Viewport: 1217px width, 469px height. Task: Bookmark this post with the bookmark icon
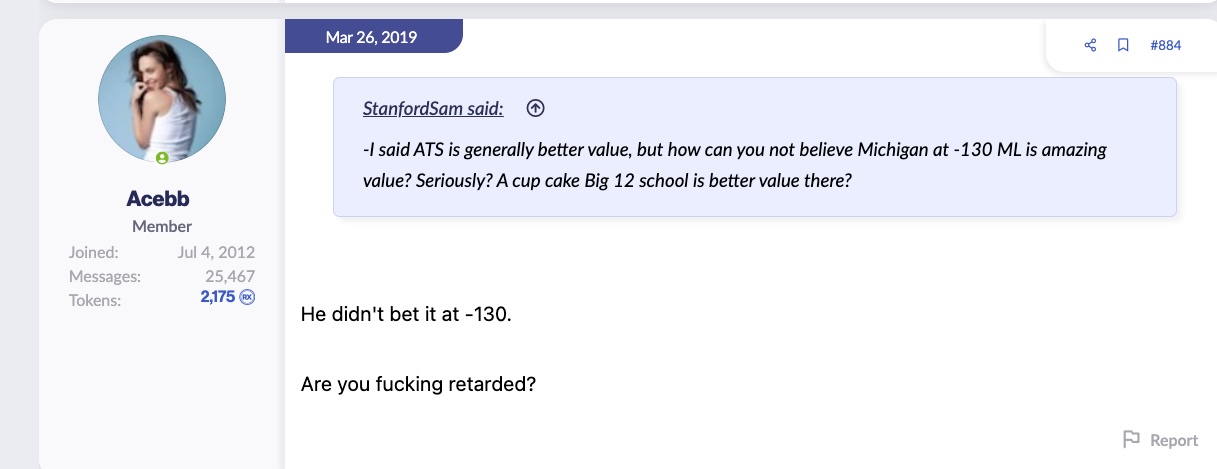tap(1123, 45)
